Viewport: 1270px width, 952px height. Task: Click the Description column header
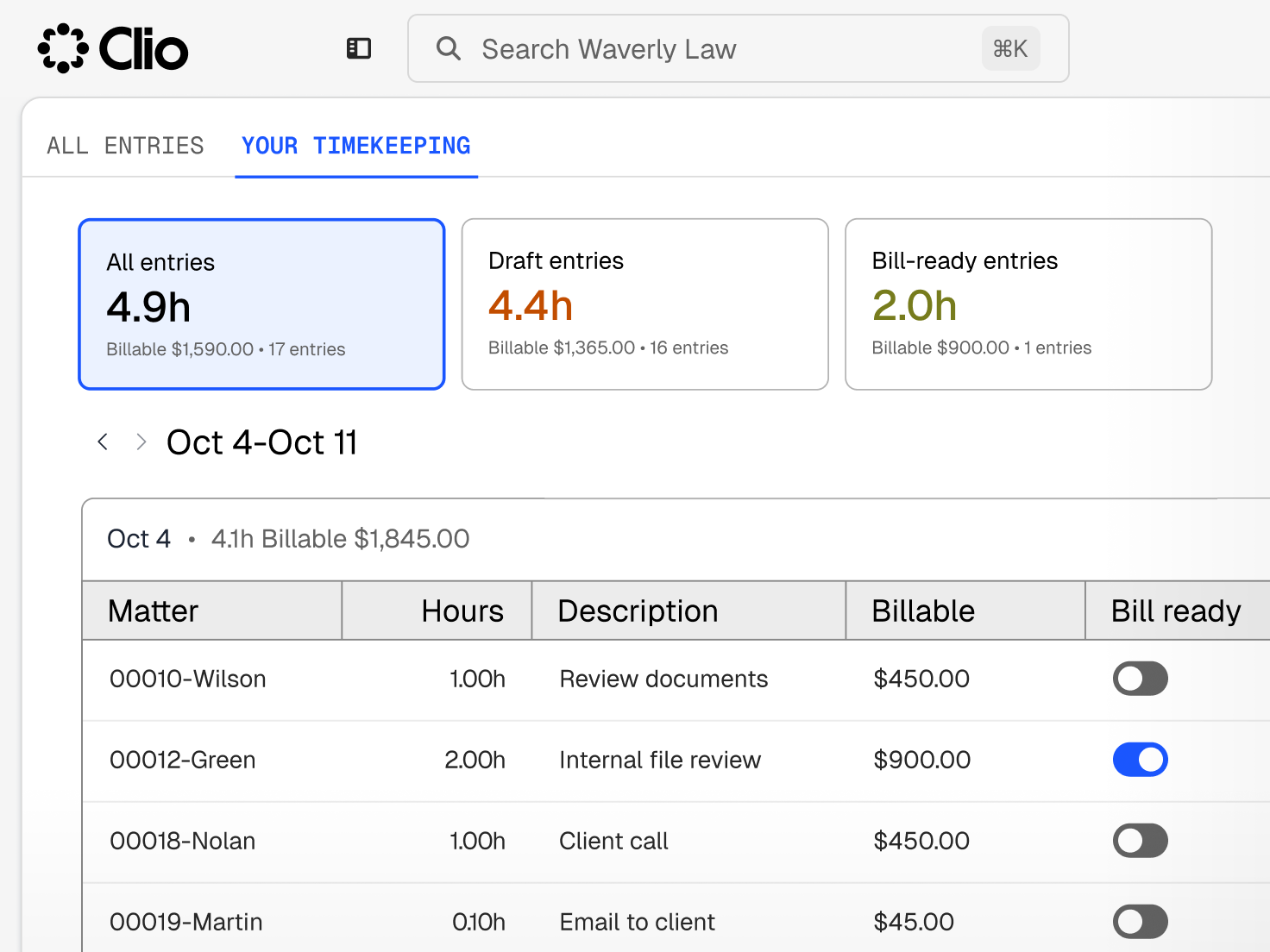(x=689, y=611)
